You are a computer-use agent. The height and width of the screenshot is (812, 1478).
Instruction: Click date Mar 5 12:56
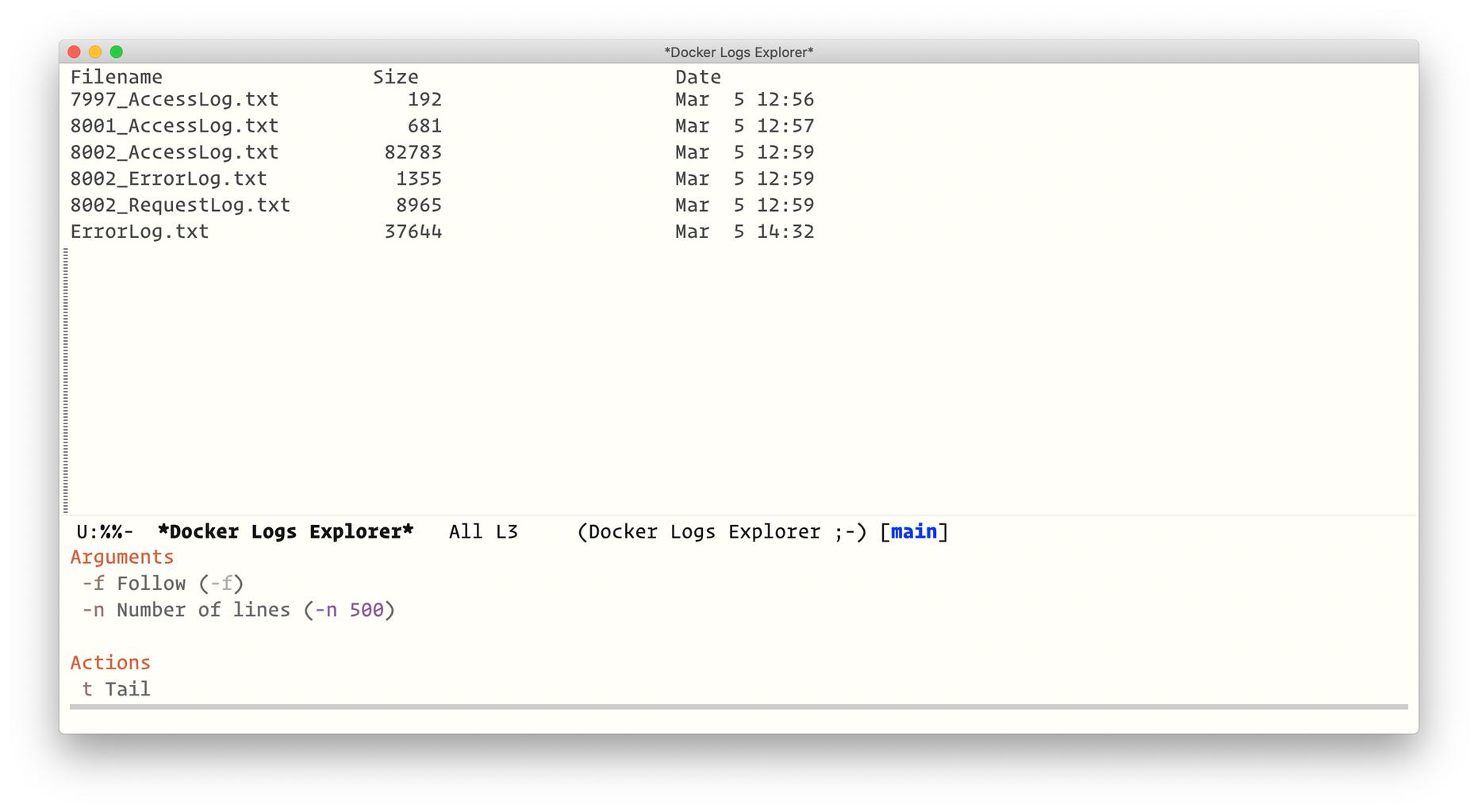(x=745, y=100)
